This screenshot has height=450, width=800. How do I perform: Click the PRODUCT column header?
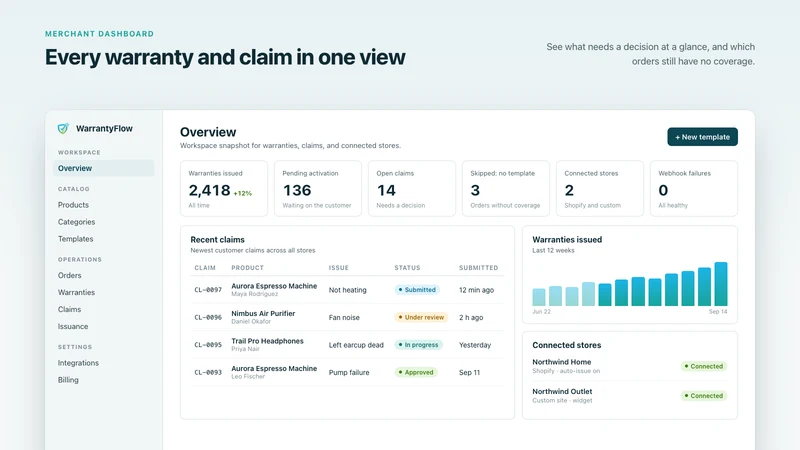(247, 268)
